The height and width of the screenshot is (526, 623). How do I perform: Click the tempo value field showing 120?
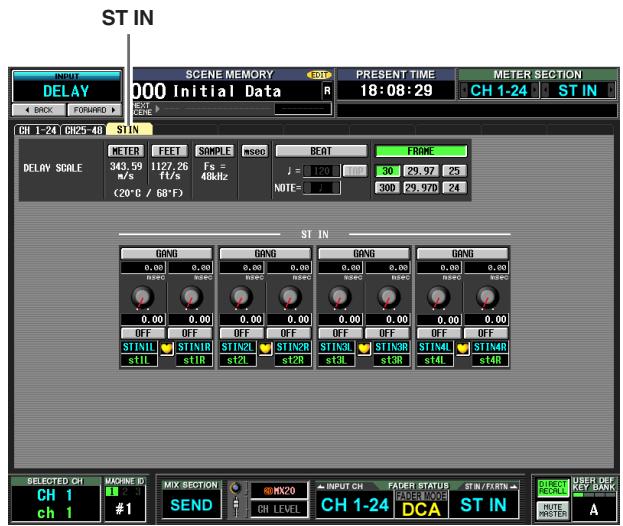(322, 171)
